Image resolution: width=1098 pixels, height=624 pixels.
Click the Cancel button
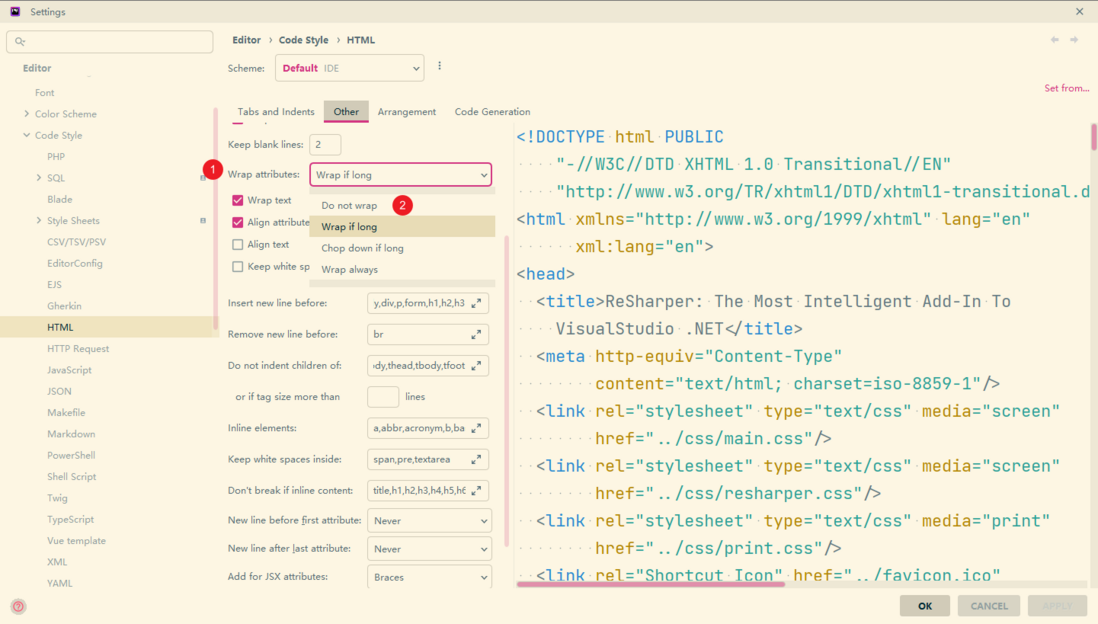pyautogui.click(x=989, y=606)
